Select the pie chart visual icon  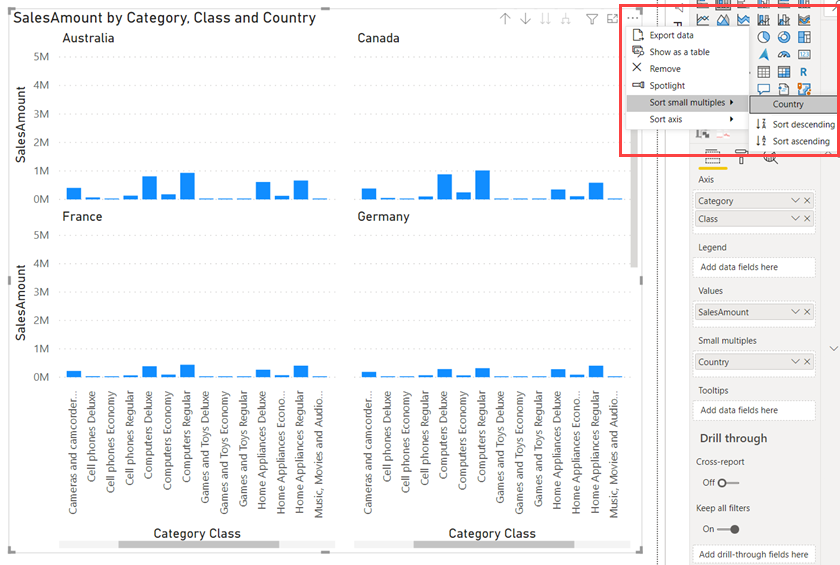[x=763, y=37]
